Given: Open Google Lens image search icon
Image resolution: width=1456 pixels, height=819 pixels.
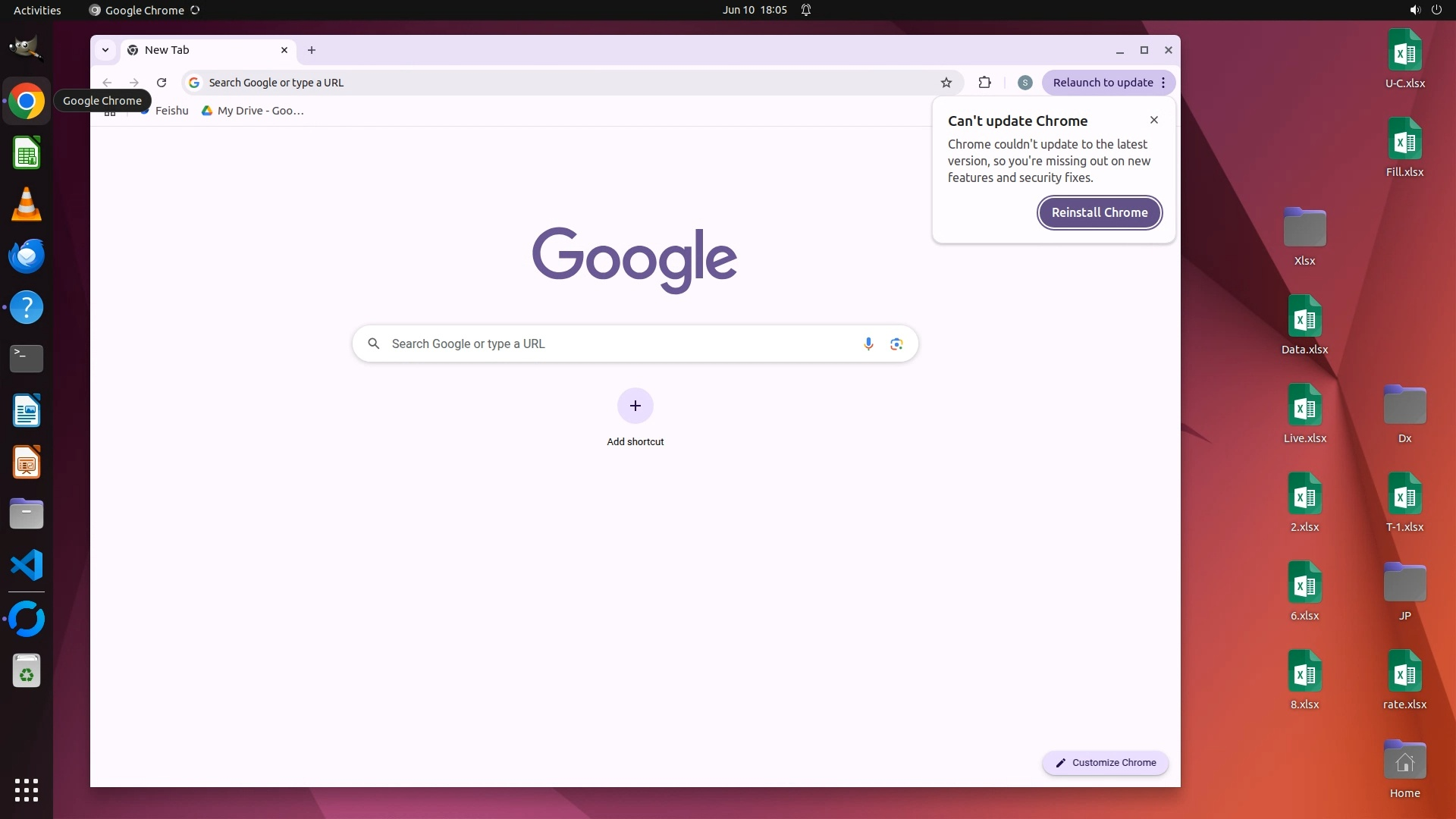Looking at the screenshot, I should point(896,344).
